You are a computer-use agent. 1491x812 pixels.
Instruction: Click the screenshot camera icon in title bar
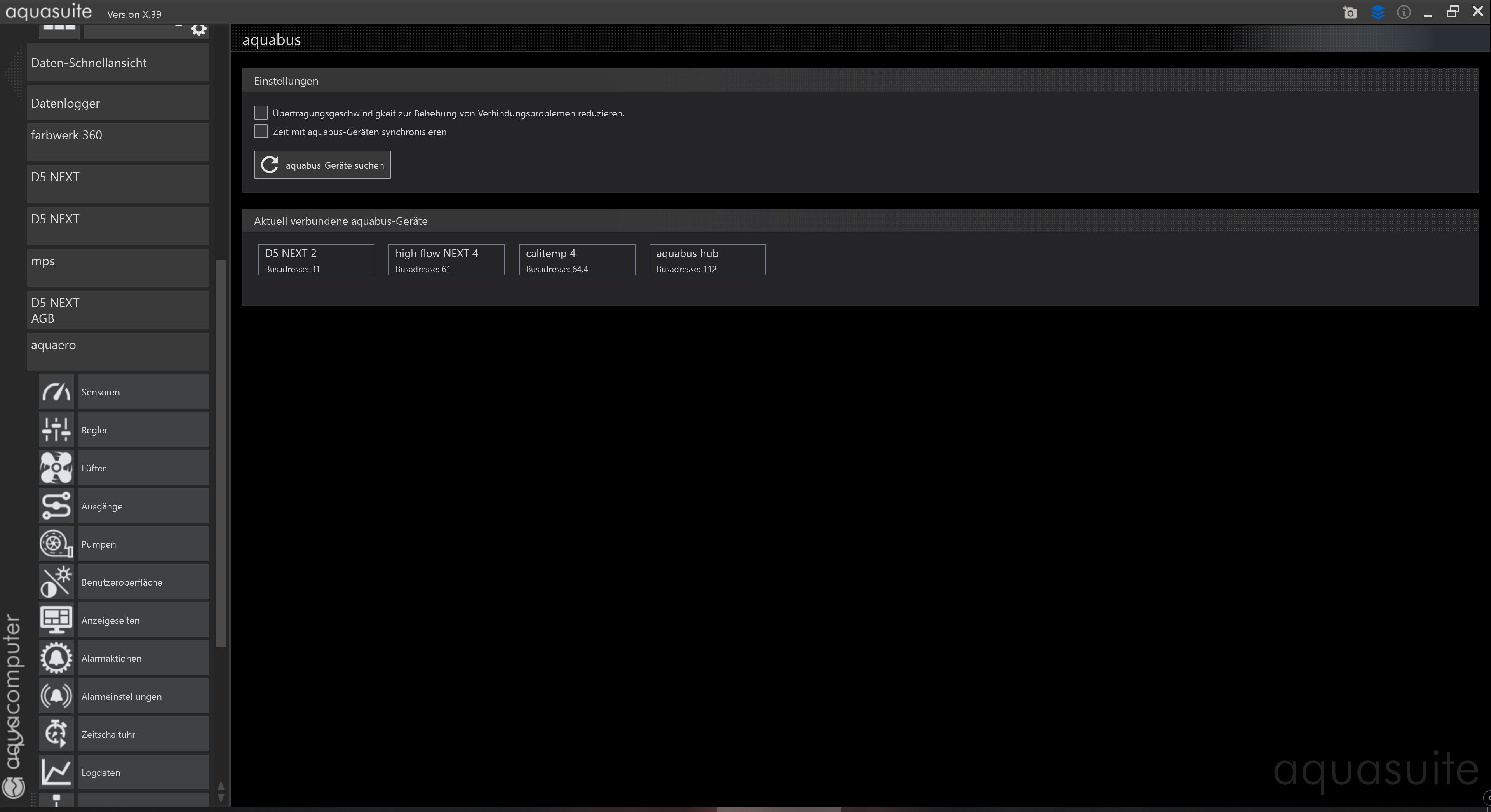click(x=1350, y=12)
